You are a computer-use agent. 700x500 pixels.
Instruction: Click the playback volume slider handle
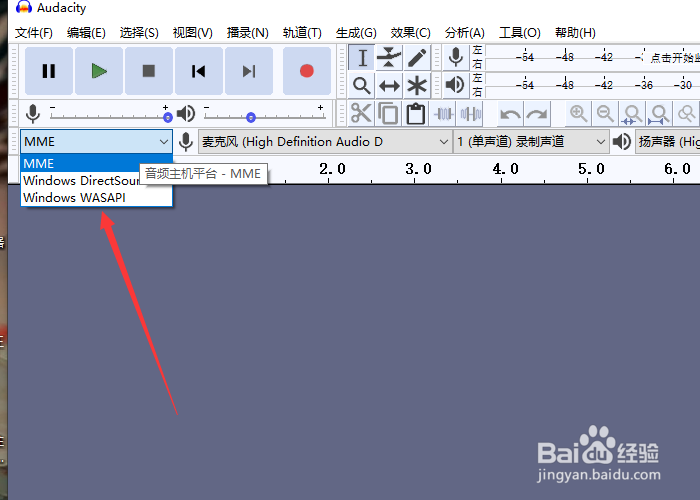pyautogui.click(x=251, y=117)
